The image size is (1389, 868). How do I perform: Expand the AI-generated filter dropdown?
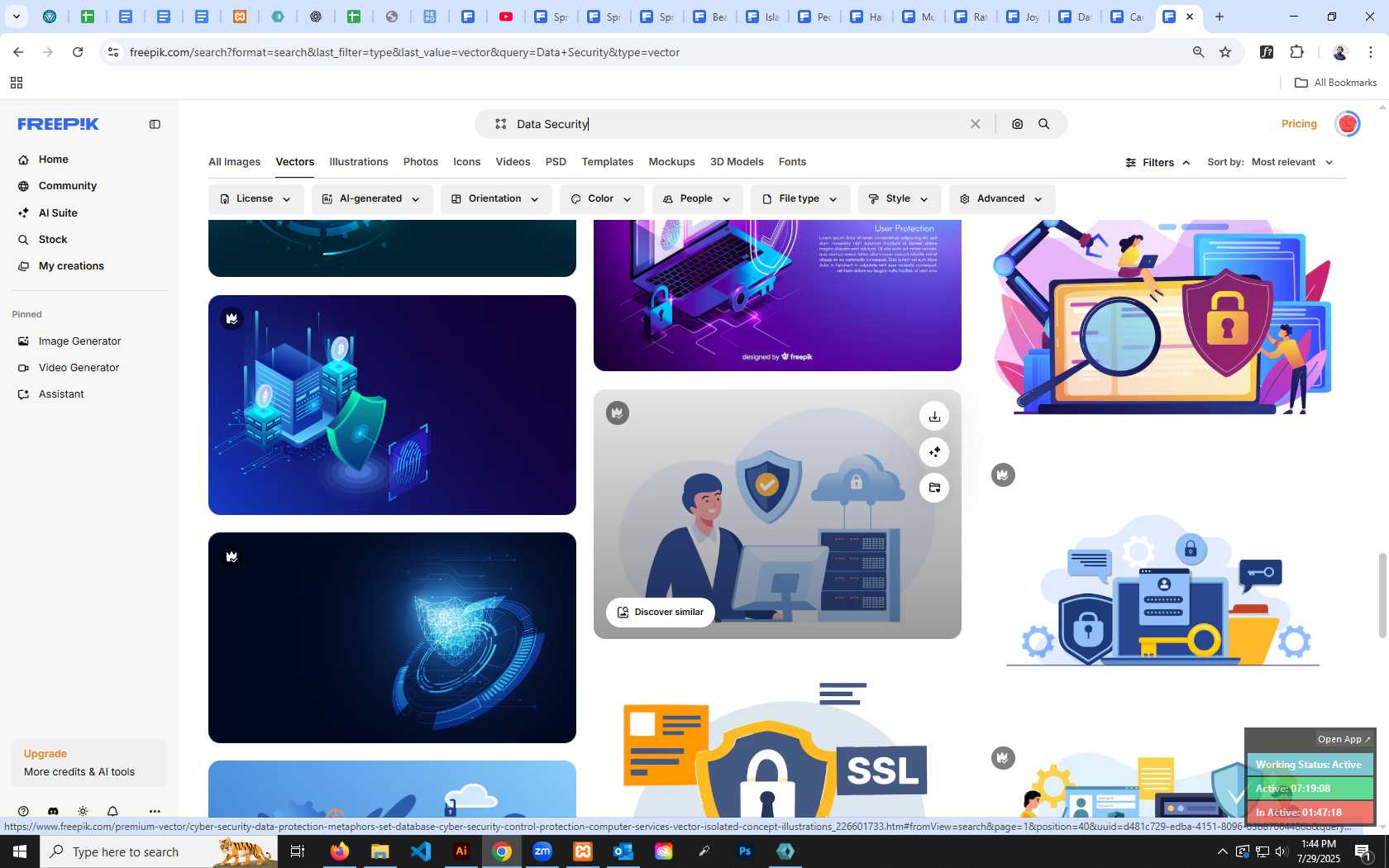point(372,199)
